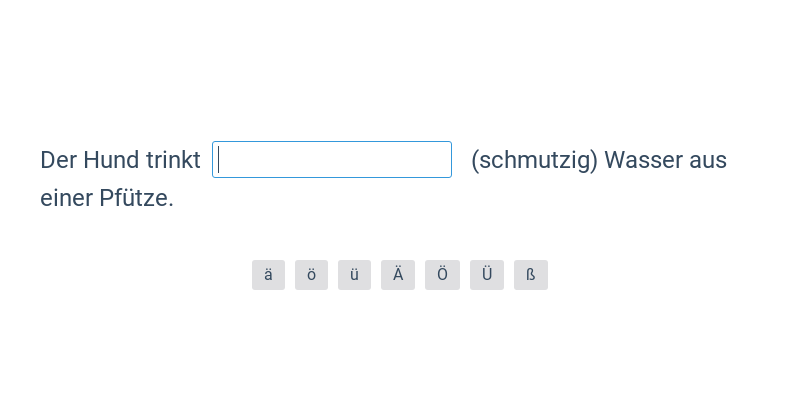The height and width of the screenshot is (400, 800).
Task: Insert uppercase Ü character
Action: [487, 275]
